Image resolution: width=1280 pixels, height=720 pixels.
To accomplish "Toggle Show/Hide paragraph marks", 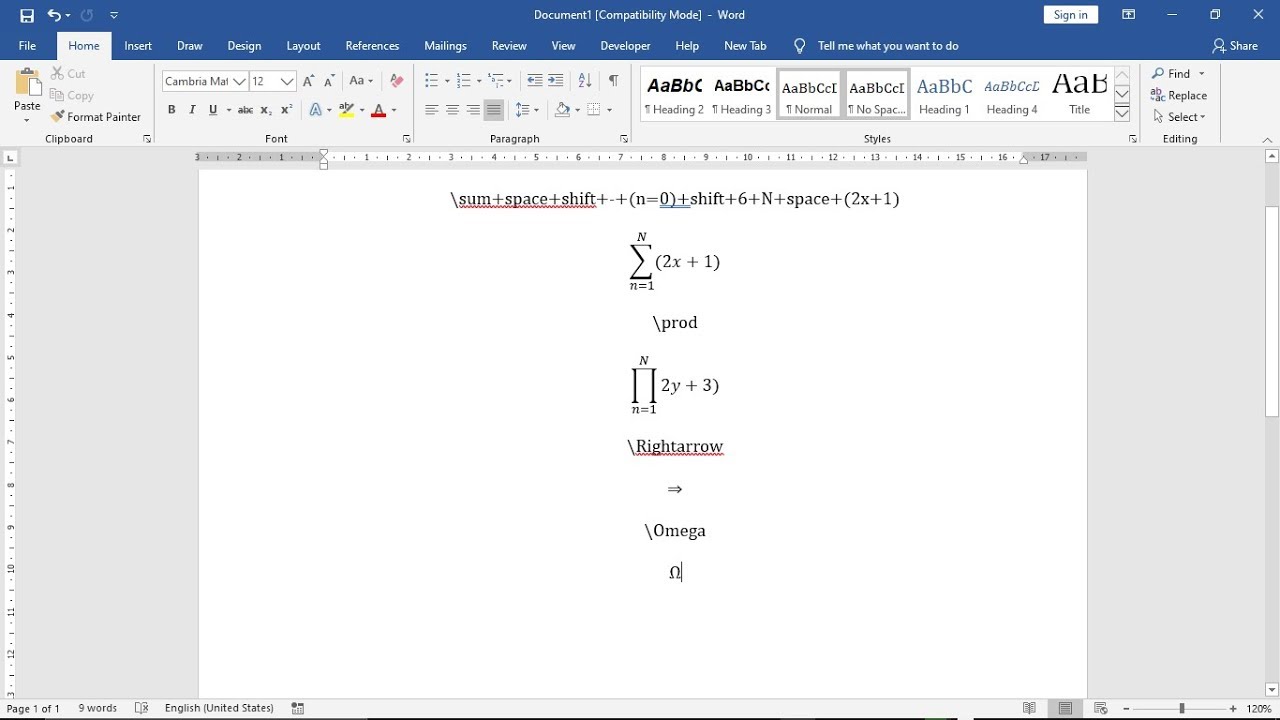I will 613,81.
